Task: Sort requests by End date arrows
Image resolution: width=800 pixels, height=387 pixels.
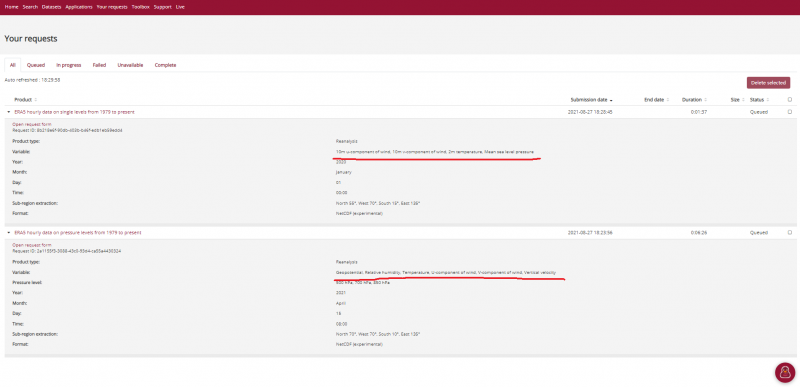Action: 668,100
